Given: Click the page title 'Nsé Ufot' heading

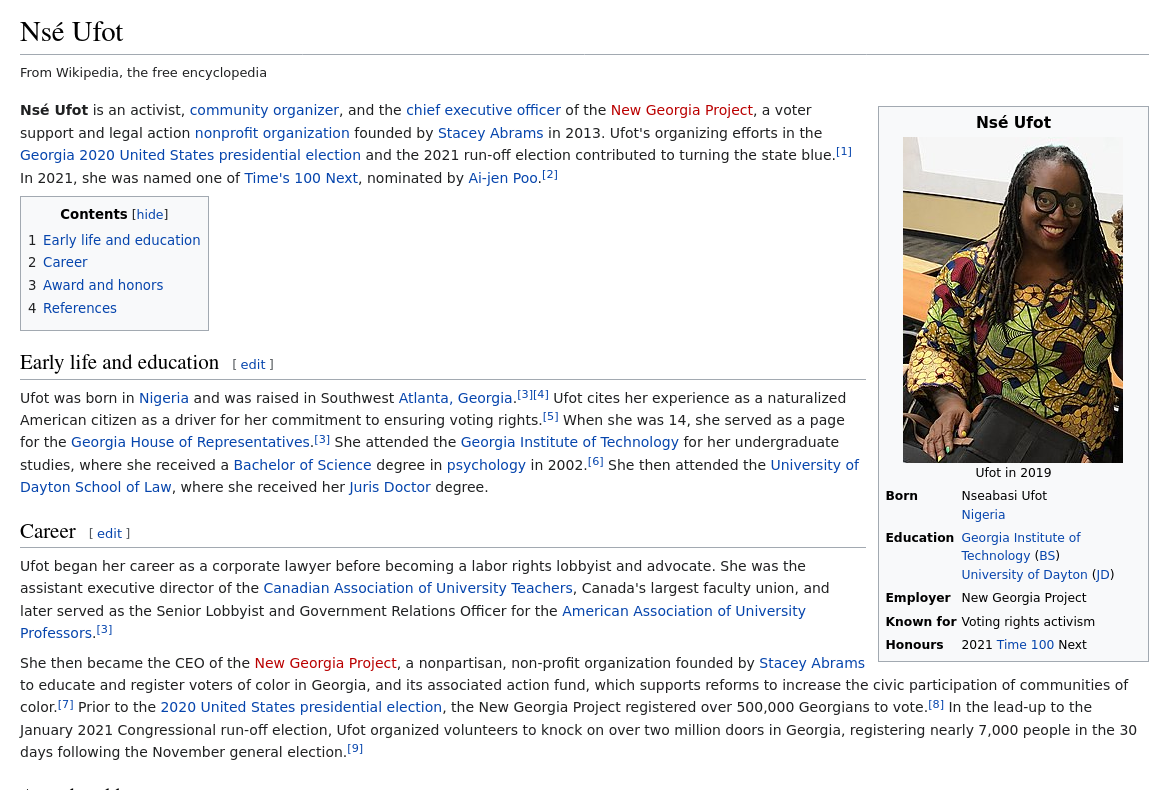Looking at the screenshot, I should point(71,32).
